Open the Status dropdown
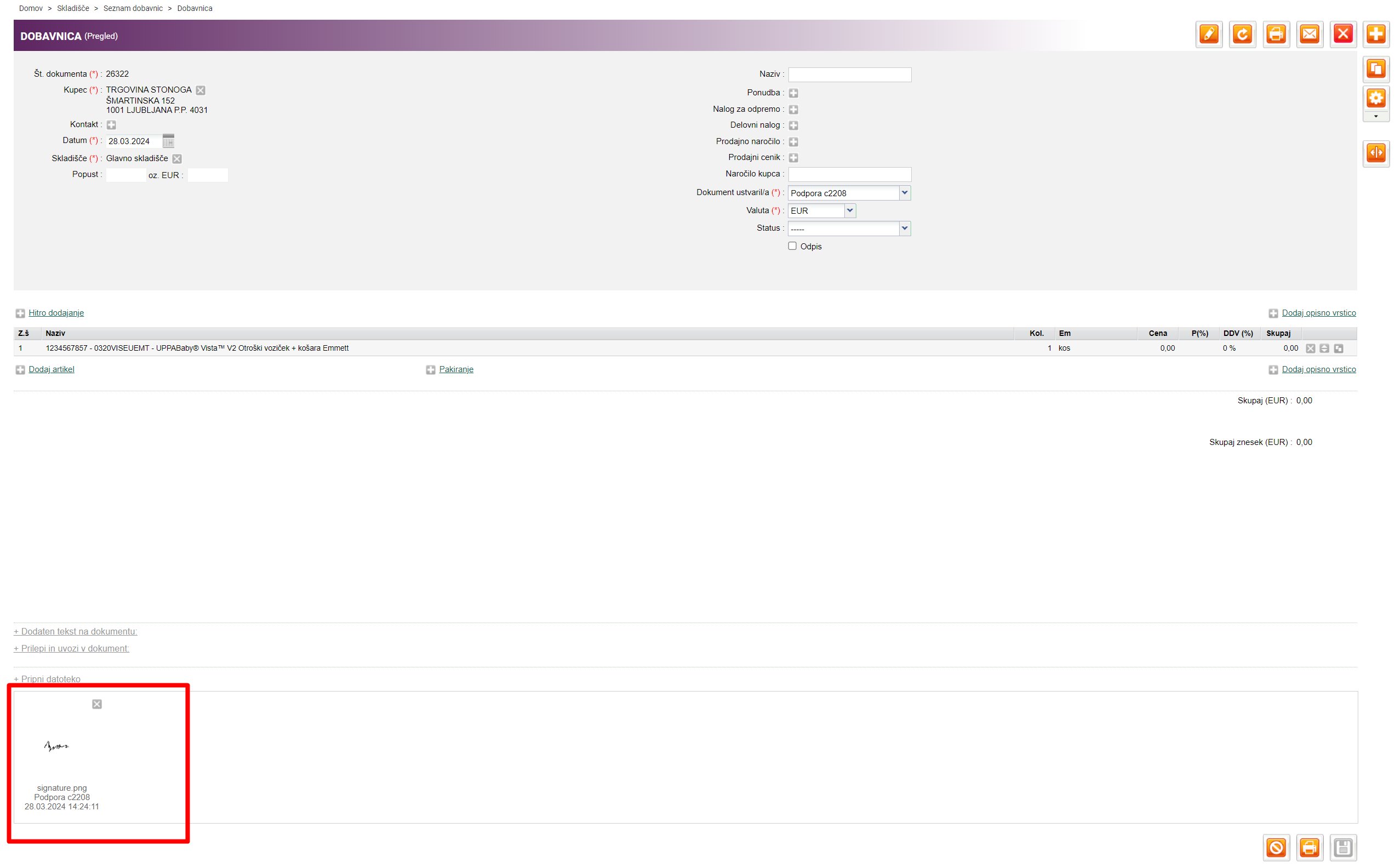The height and width of the screenshot is (868, 1395). pos(905,229)
